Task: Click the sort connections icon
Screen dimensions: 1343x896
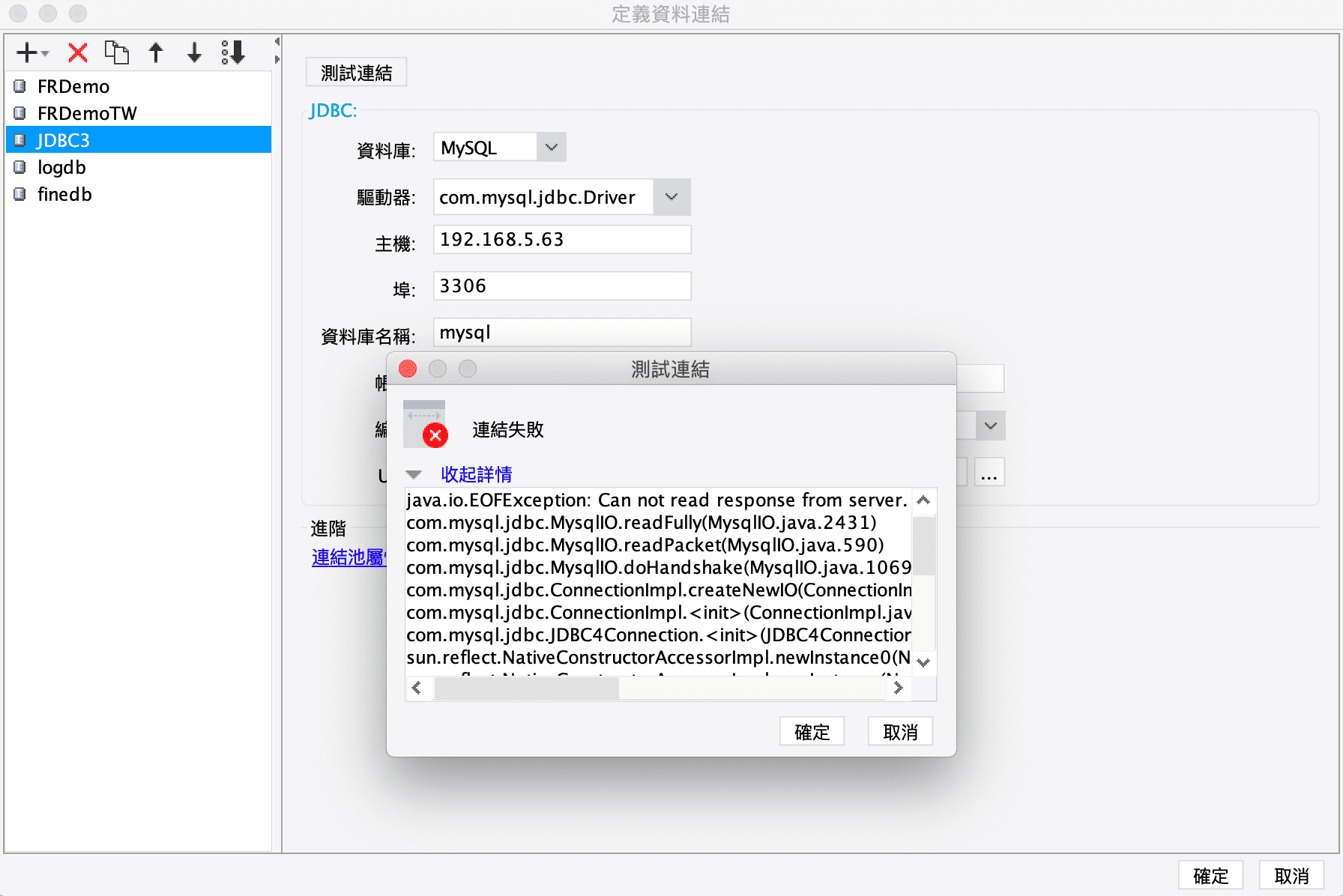Action: click(x=233, y=52)
